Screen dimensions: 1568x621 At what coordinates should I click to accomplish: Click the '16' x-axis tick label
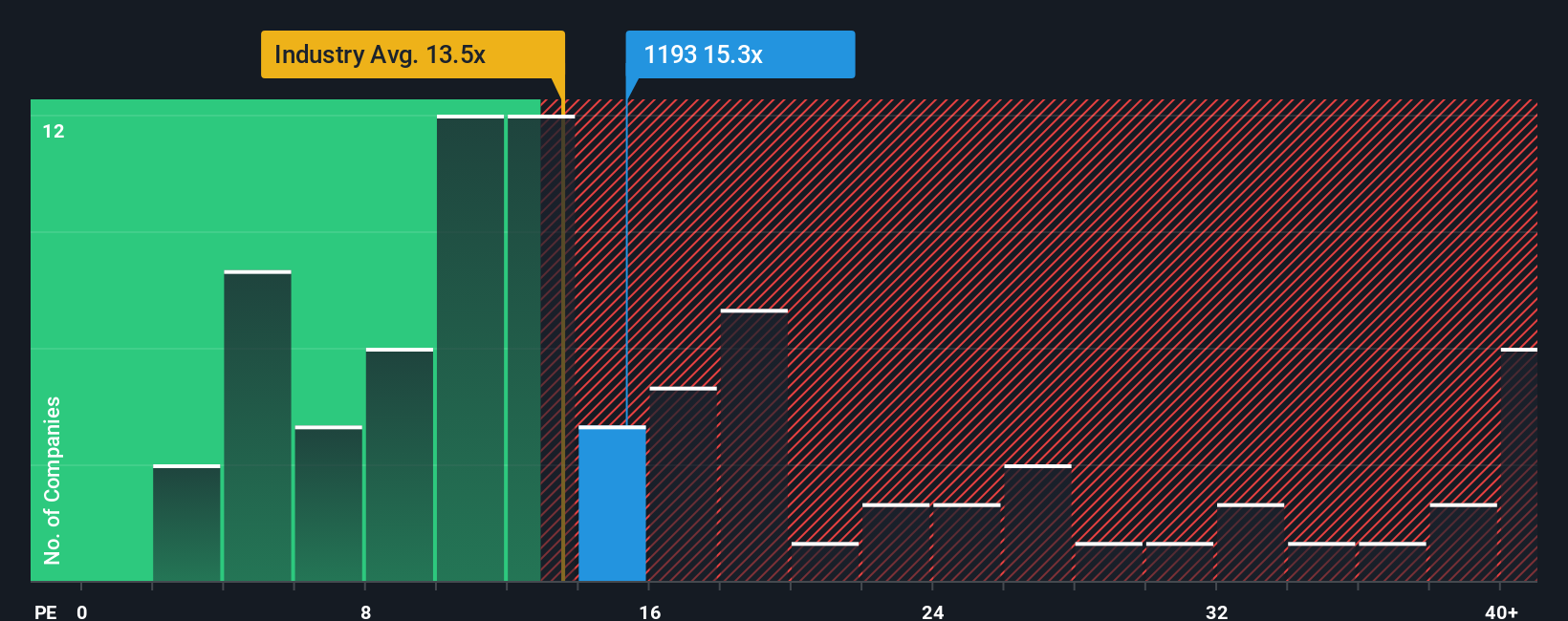coord(650,611)
